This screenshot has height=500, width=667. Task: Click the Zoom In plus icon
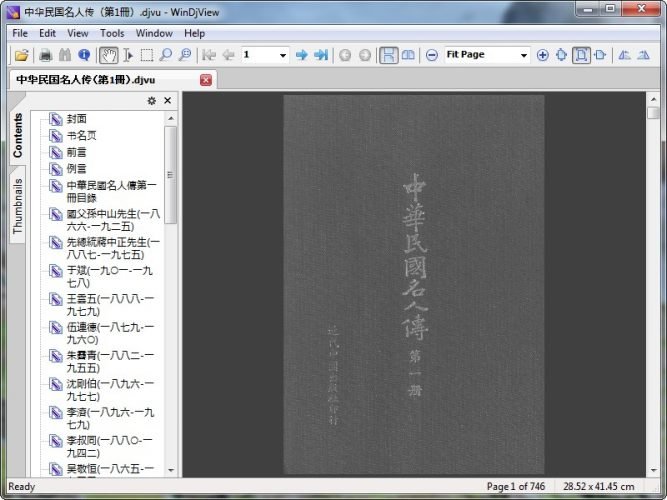pos(543,55)
